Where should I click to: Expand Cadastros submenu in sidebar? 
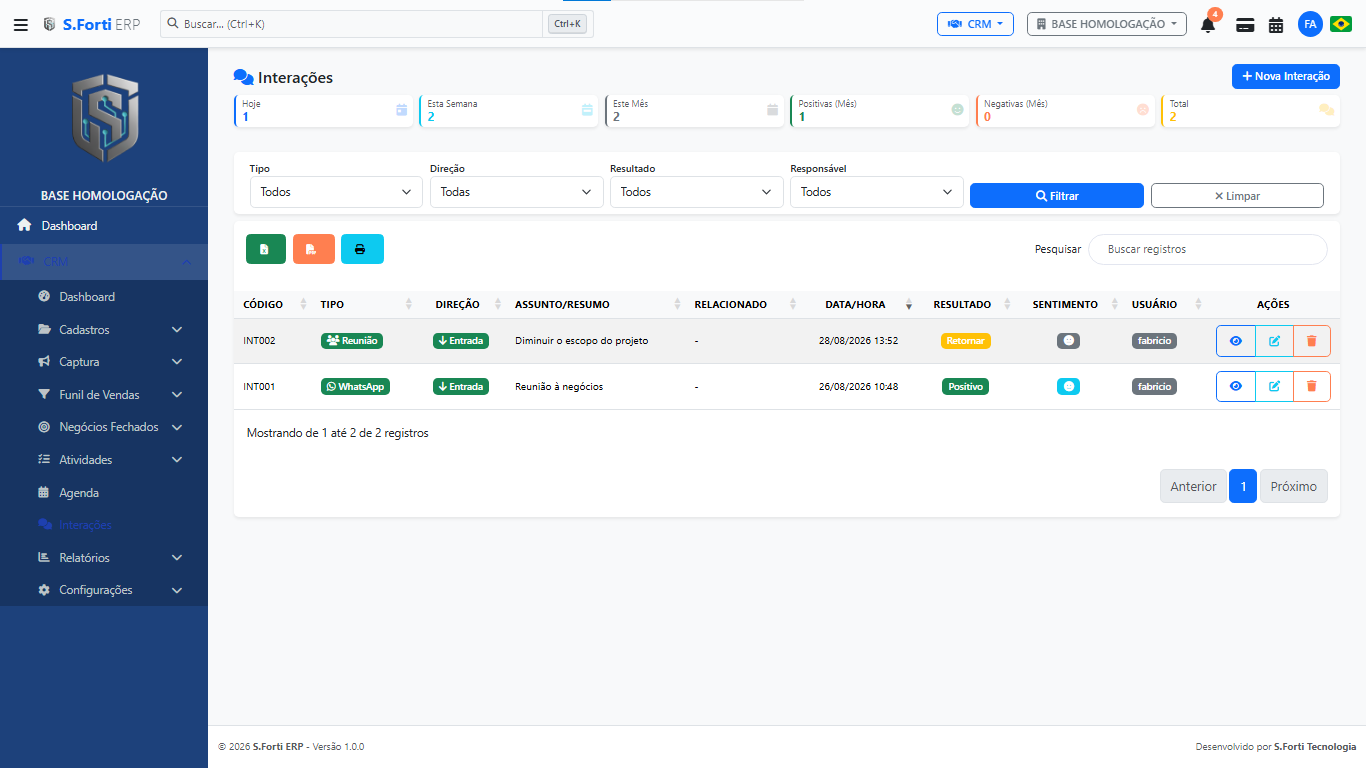(104, 330)
